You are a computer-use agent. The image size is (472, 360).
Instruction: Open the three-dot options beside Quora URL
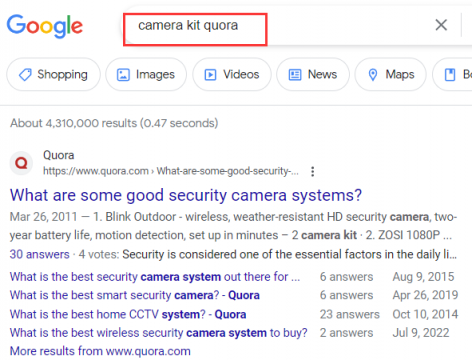coord(312,171)
